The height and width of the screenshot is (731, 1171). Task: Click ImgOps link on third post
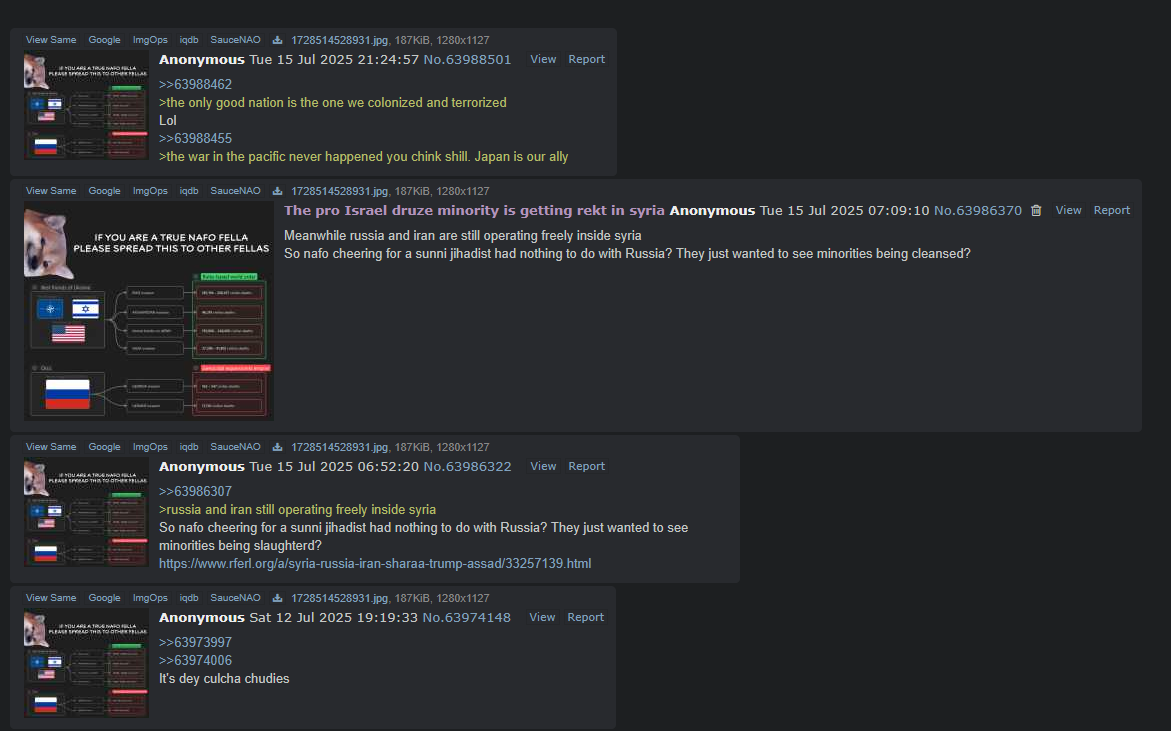[150, 447]
